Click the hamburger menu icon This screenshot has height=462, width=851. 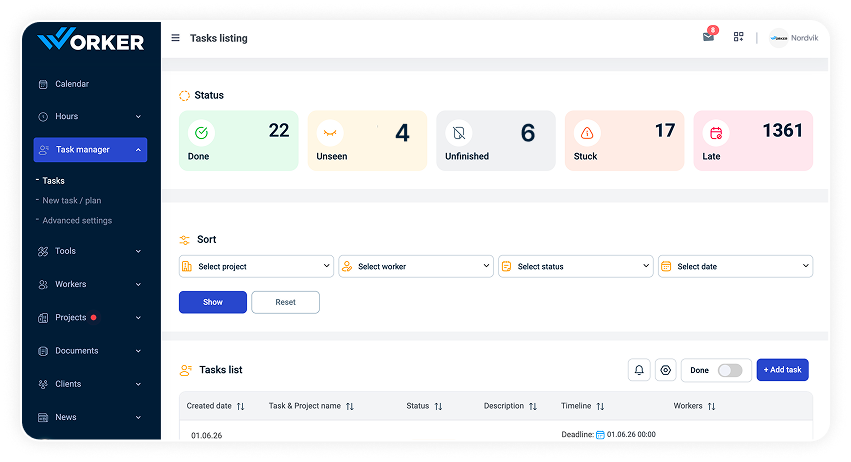coord(175,37)
